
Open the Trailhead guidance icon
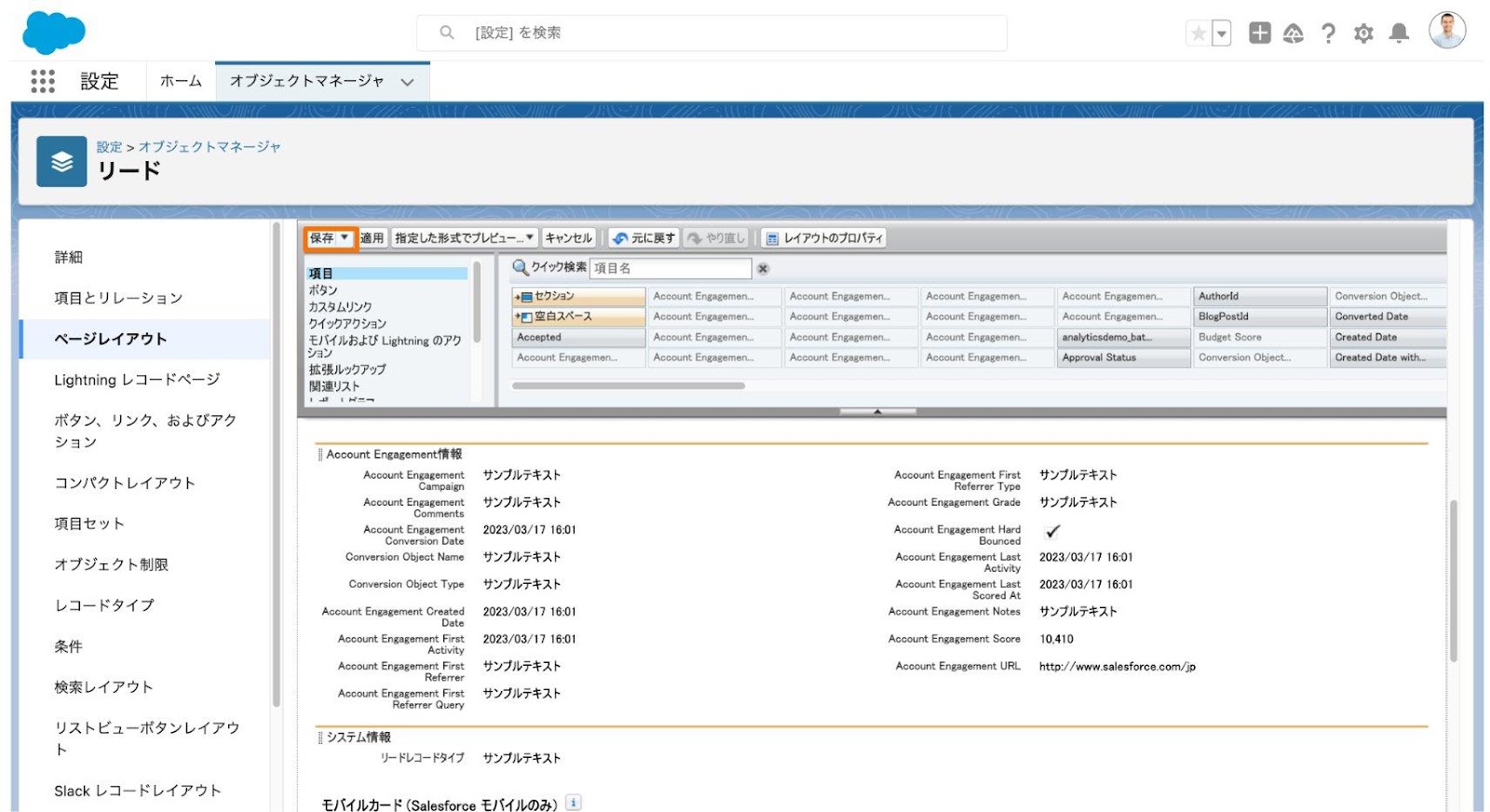[x=1294, y=34]
